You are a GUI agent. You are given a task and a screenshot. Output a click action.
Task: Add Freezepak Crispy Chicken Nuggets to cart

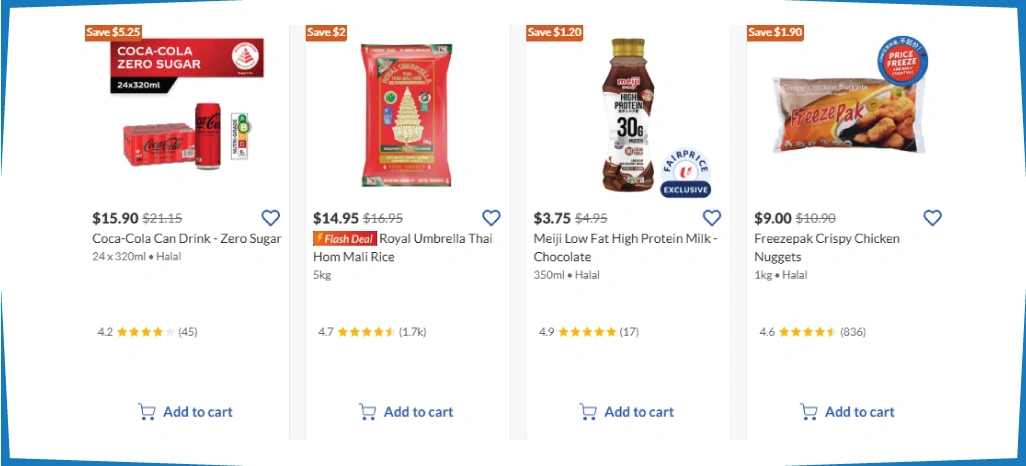coord(847,412)
